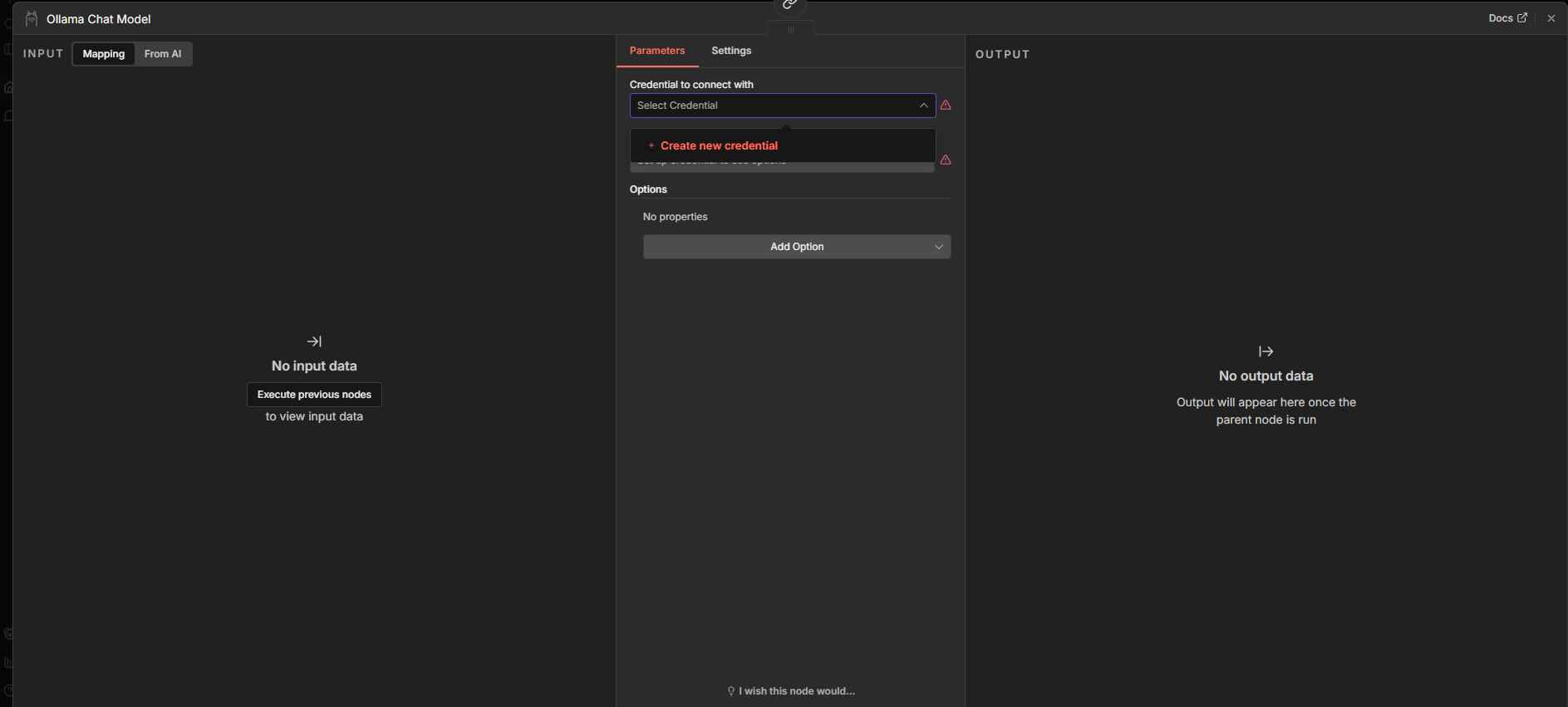Open the Settings tab
Screen dimensions: 1568x707
tap(731, 51)
